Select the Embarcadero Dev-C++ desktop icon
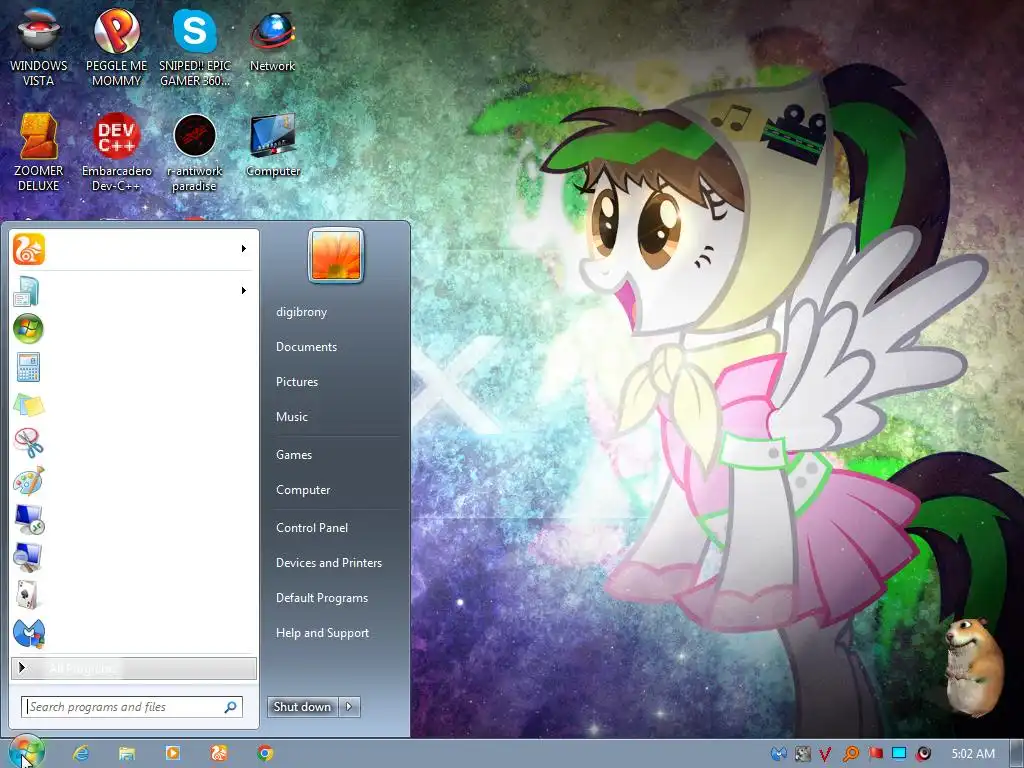The width and height of the screenshot is (1024, 768). pyautogui.click(x=116, y=152)
